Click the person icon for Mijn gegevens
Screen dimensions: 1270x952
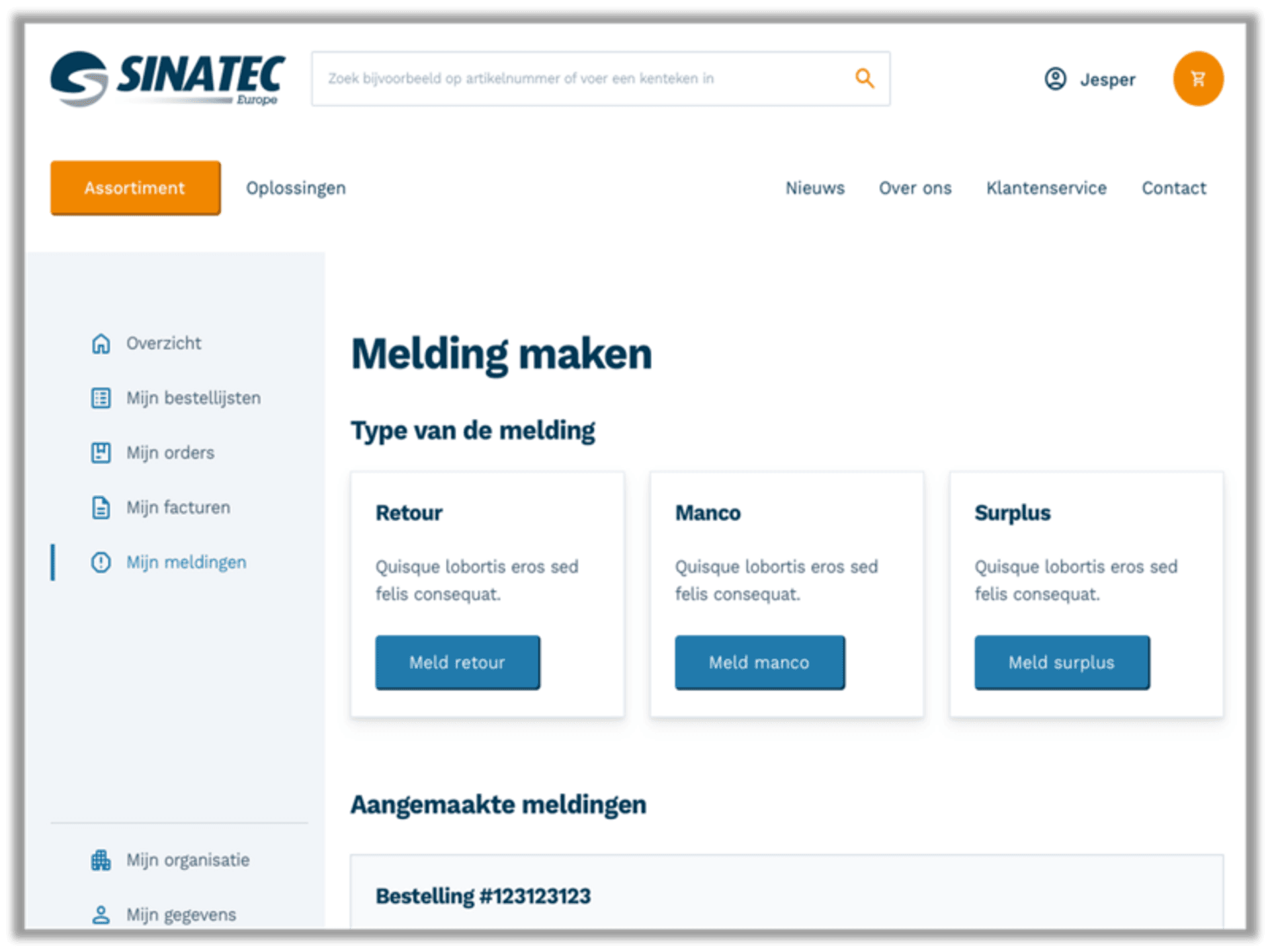tap(101, 915)
